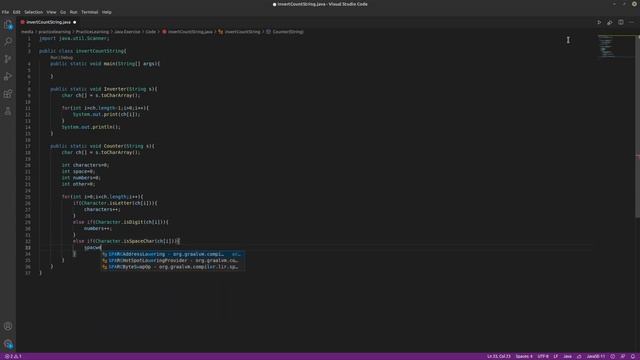The image size is (640, 360).
Task: Click 'import java.util.Scanner;' on line 1
Action: pos(74,38)
